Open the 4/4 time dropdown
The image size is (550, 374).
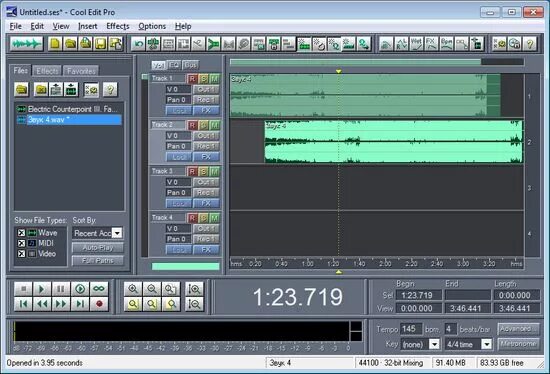point(487,344)
